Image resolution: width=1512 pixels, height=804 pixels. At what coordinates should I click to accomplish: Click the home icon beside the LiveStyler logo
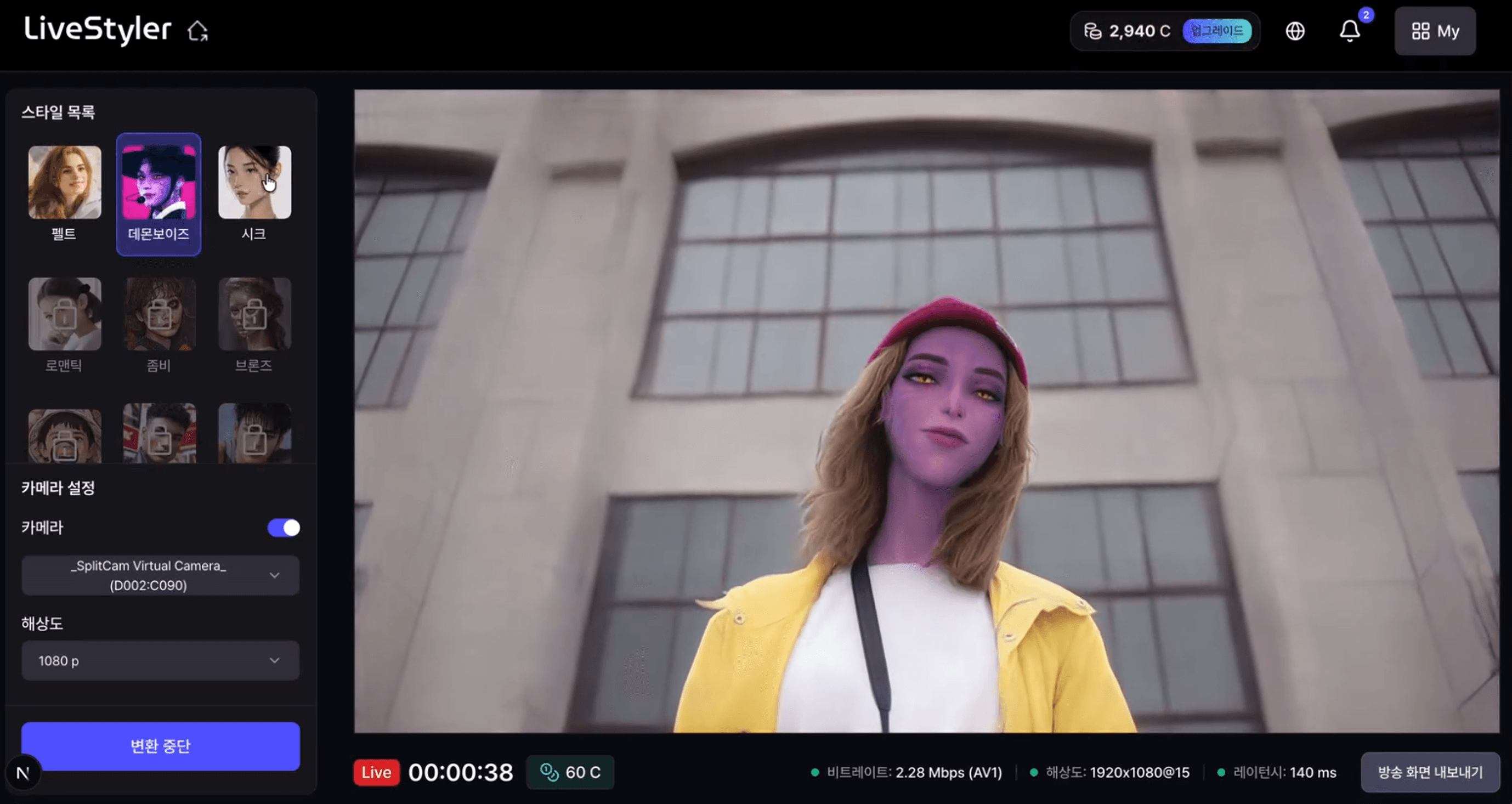199,31
